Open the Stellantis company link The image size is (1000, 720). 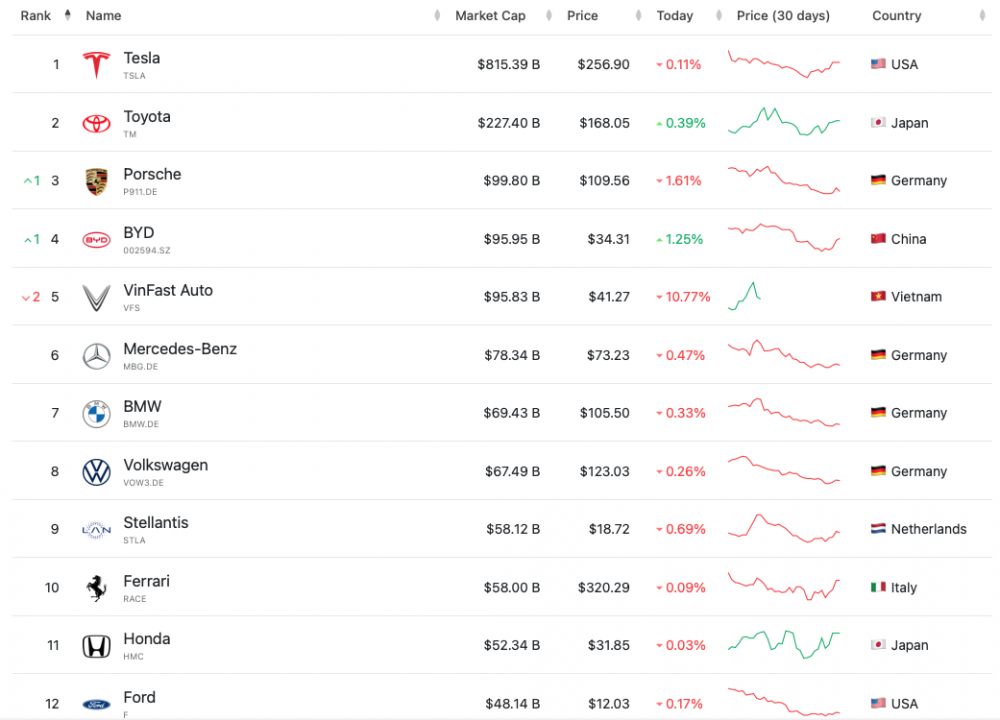click(156, 522)
